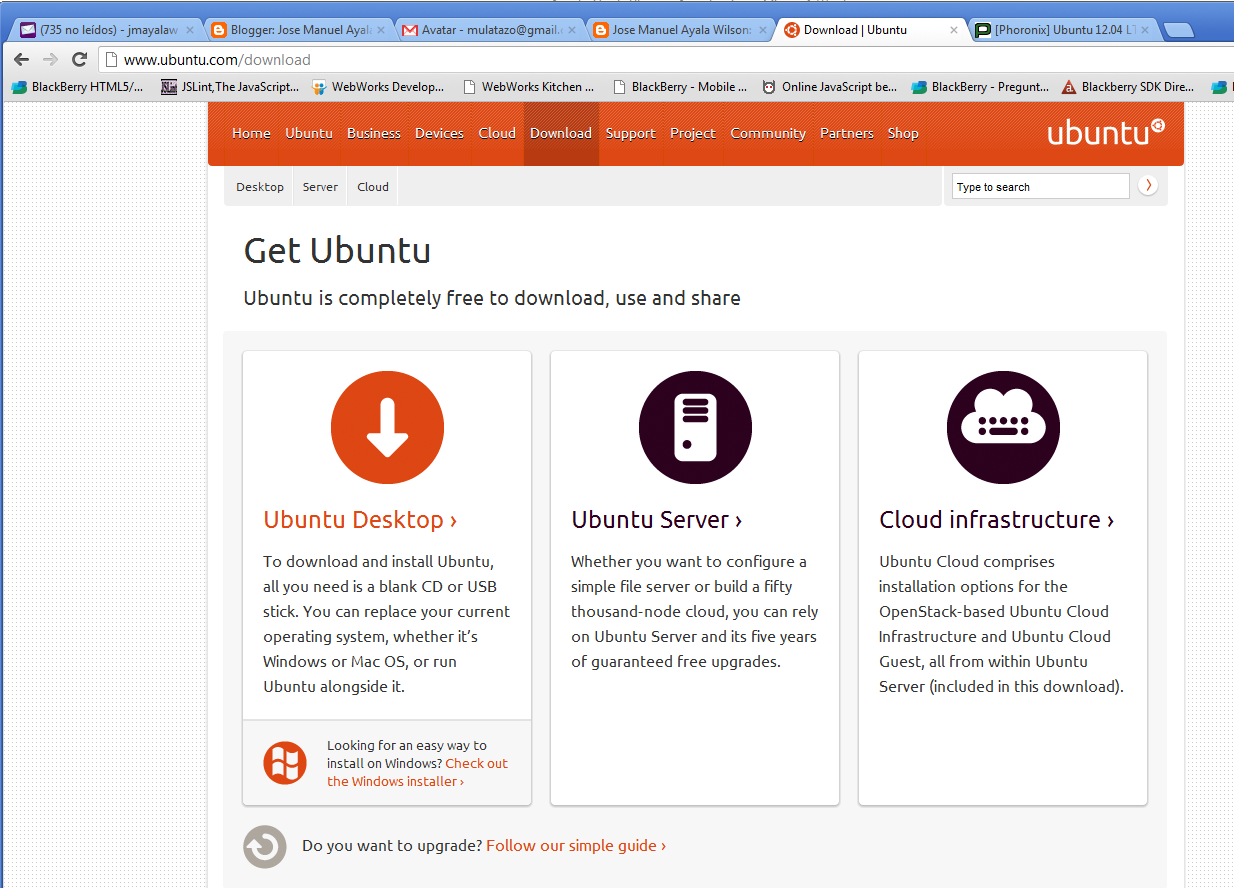Image resolution: width=1234 pixels, height=888 pixels.
Task: Click the Windows logo installer icon
Action: (x=285, y=763)
